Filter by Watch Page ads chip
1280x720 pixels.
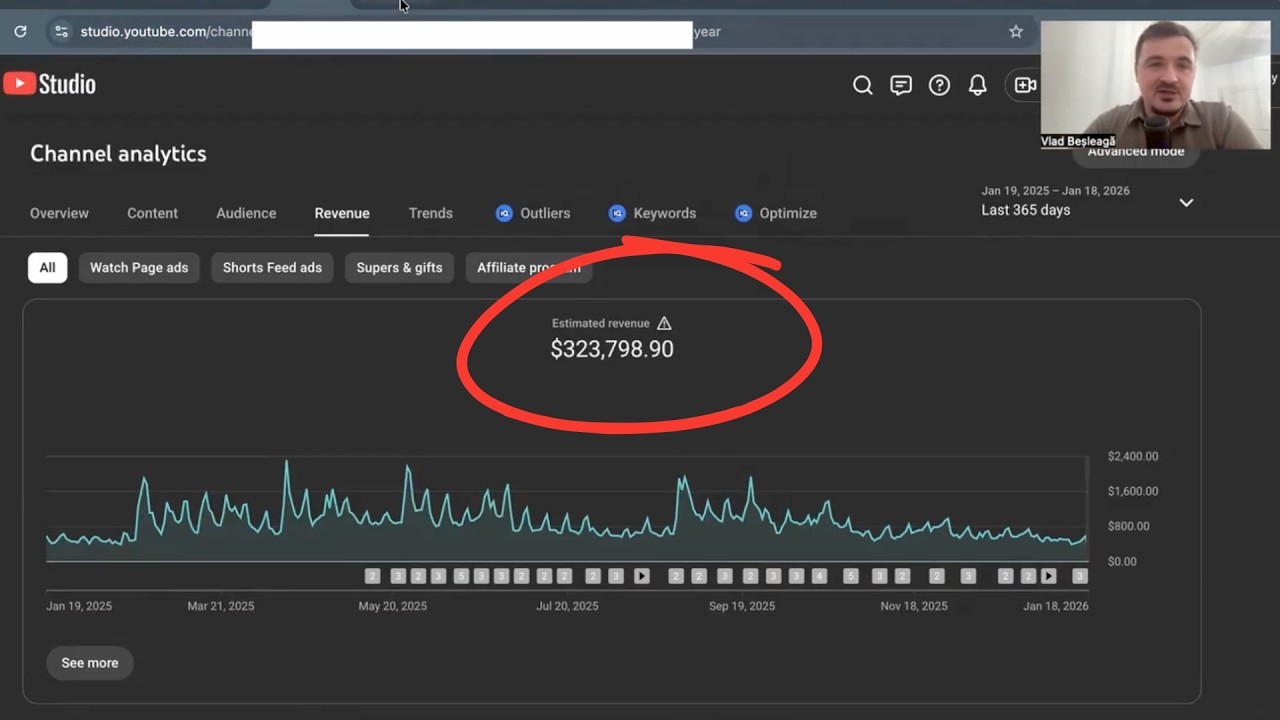click(x=139, y=268)
